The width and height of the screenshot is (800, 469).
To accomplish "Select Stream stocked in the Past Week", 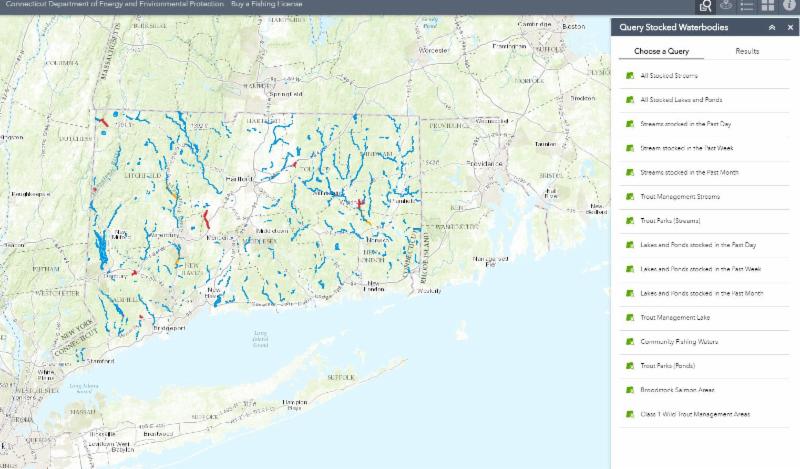I will coord(705,148).
